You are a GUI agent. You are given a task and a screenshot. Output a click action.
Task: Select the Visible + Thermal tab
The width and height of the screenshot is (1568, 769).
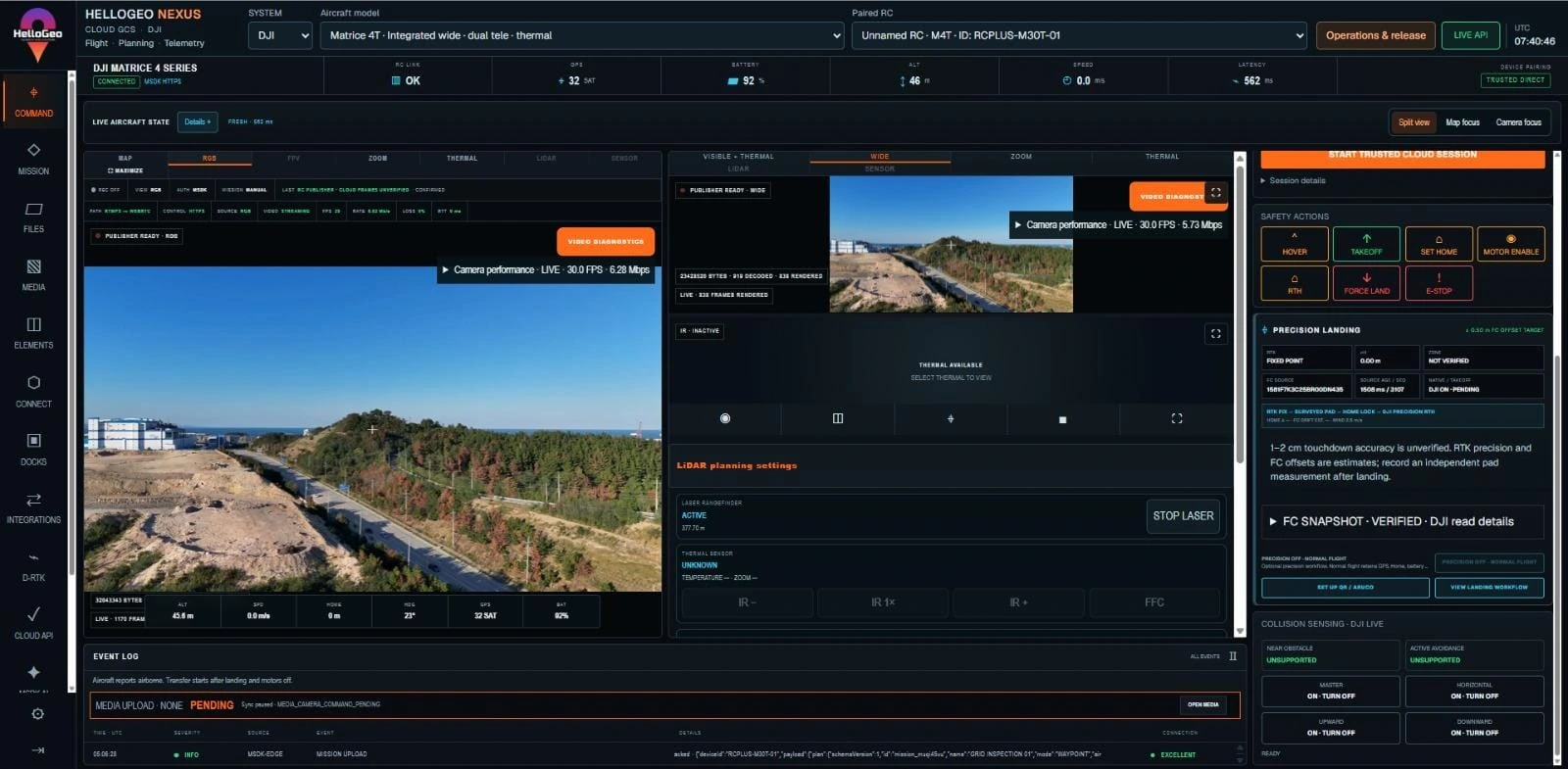[739, 157]
